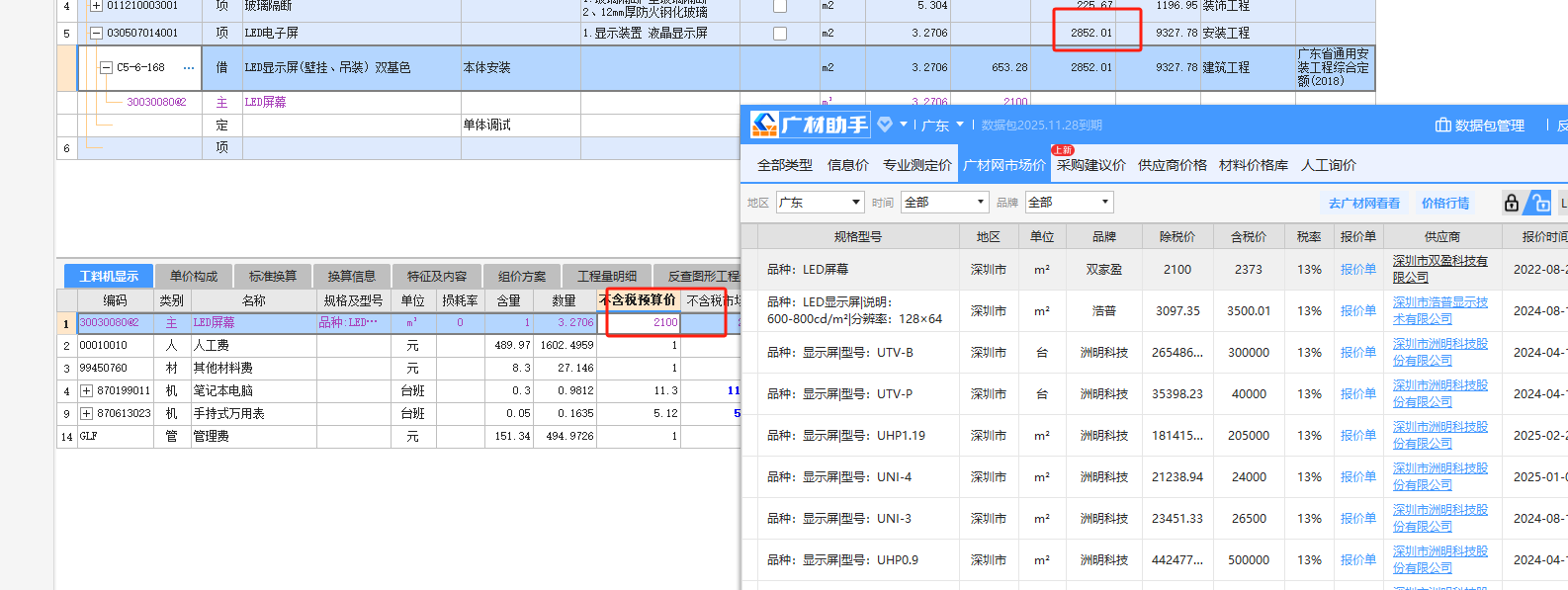This screenshot has height=590, width=1568.
Task: Open 报价单 link for 浩普 row
Action: point(1357,310)
